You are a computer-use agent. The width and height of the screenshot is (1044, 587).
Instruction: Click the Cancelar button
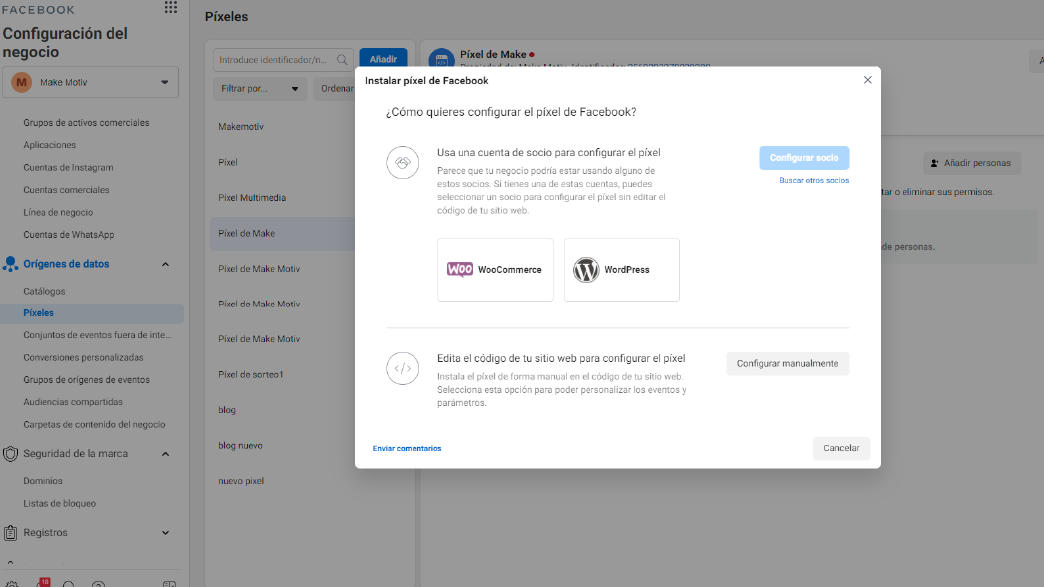click(841, 448)
